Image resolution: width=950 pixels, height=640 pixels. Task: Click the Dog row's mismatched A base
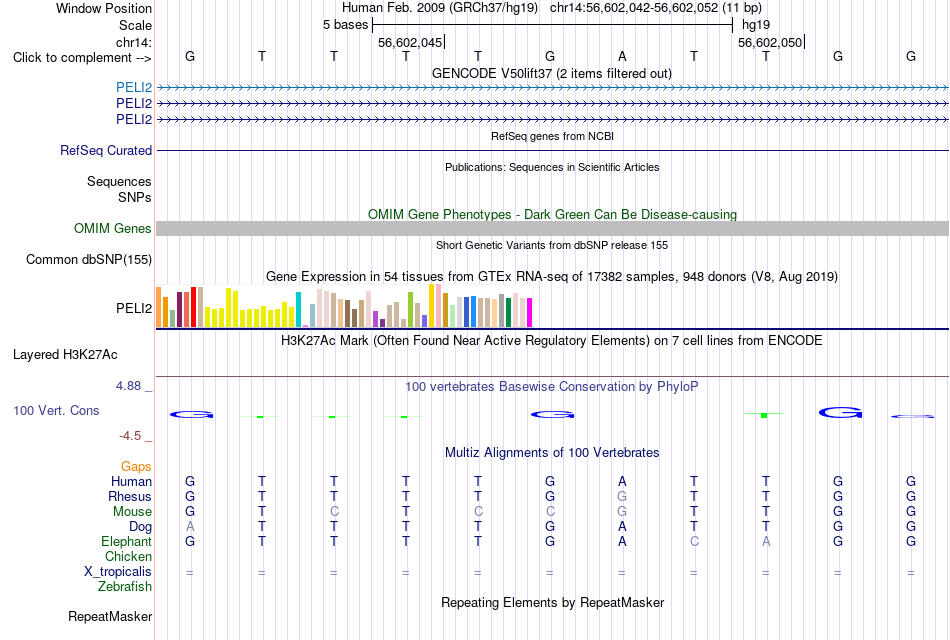tap(190, 527)
